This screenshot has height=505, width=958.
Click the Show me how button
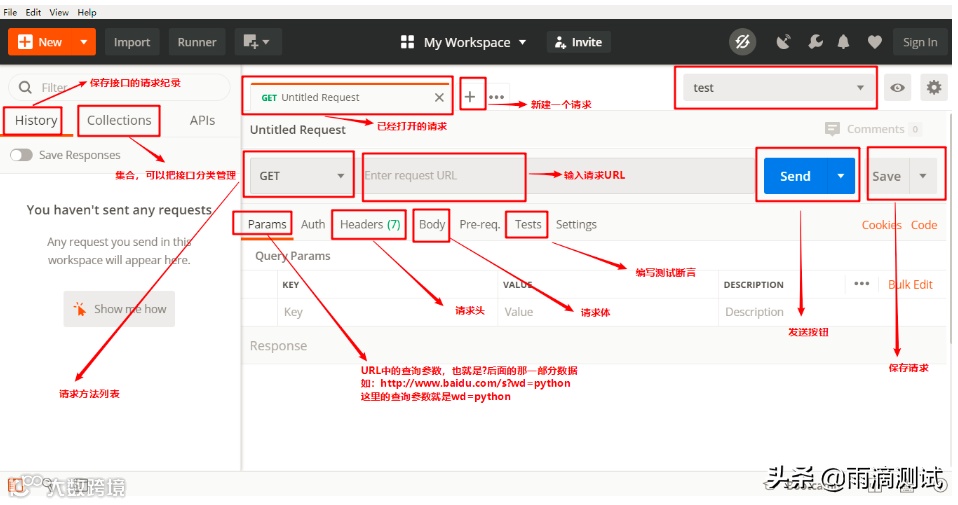119,309
